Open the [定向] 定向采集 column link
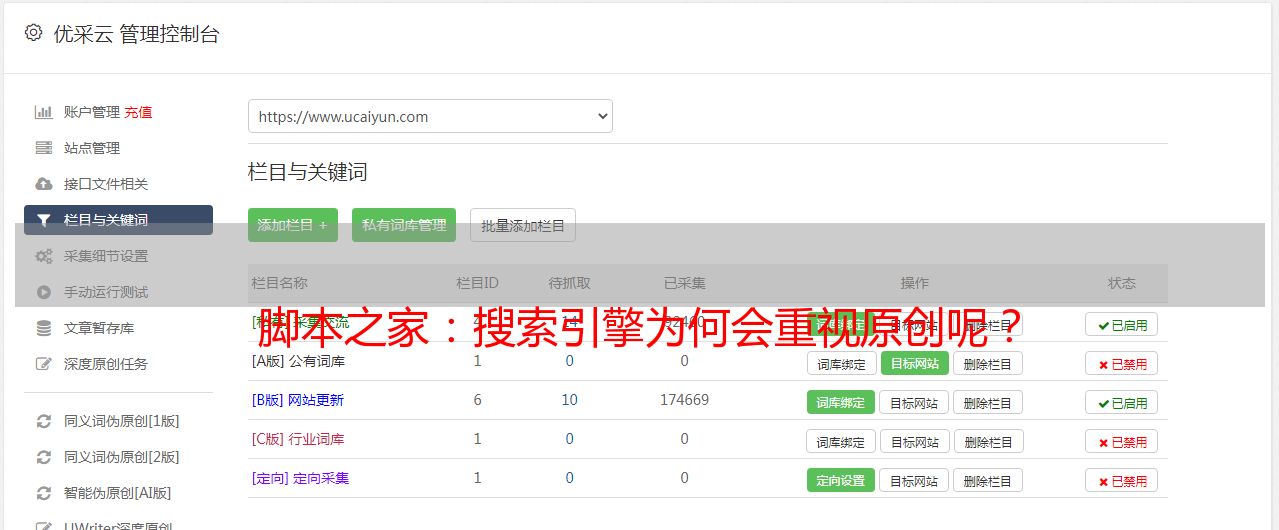 [301, 478]
